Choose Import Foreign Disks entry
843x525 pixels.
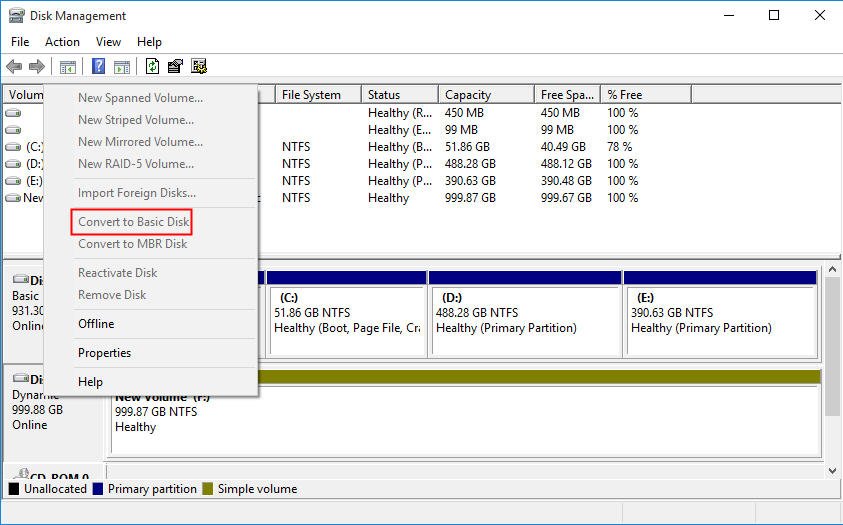pos(137,193)
